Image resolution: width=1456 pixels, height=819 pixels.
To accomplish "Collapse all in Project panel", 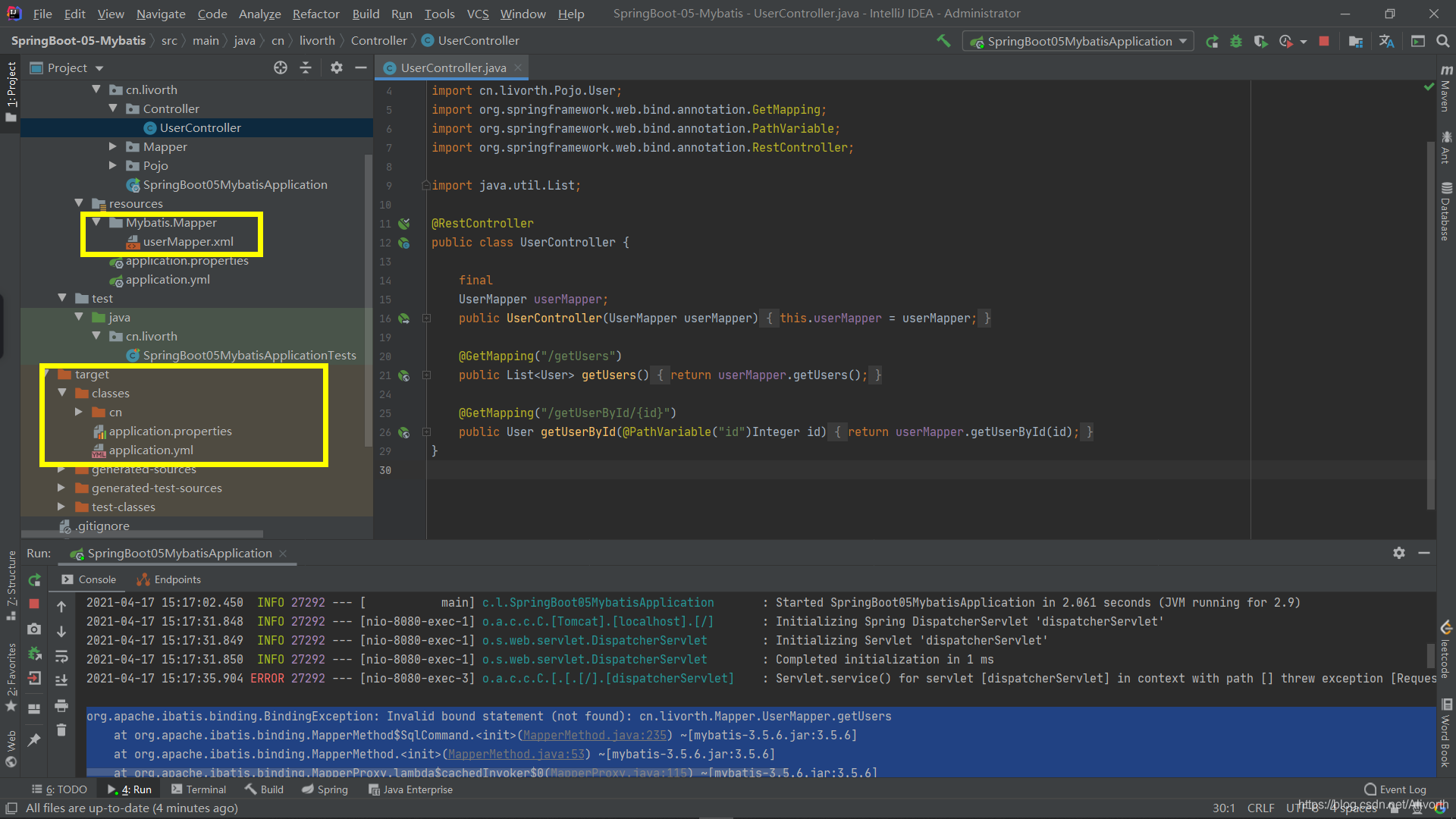I will pos(306,67).
